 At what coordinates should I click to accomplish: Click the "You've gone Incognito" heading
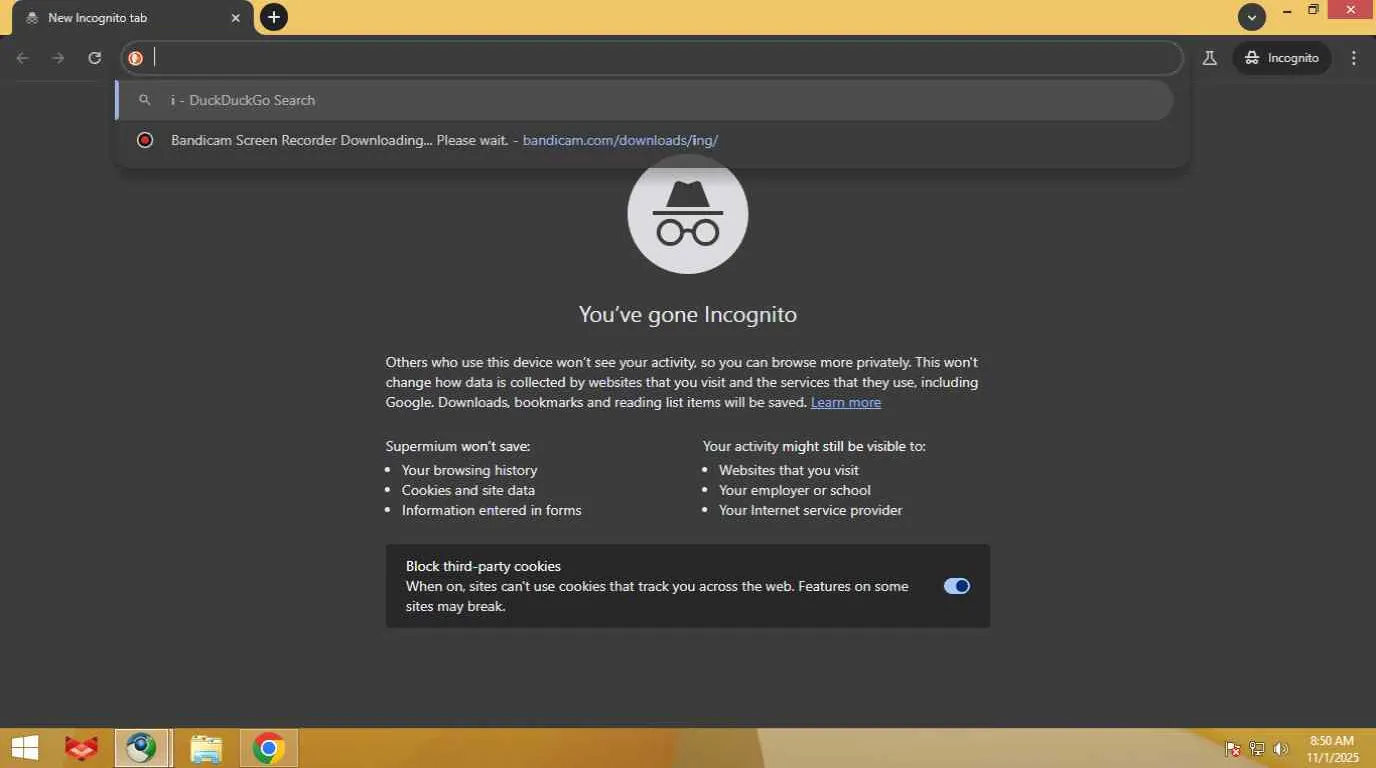tap(688, 315)
